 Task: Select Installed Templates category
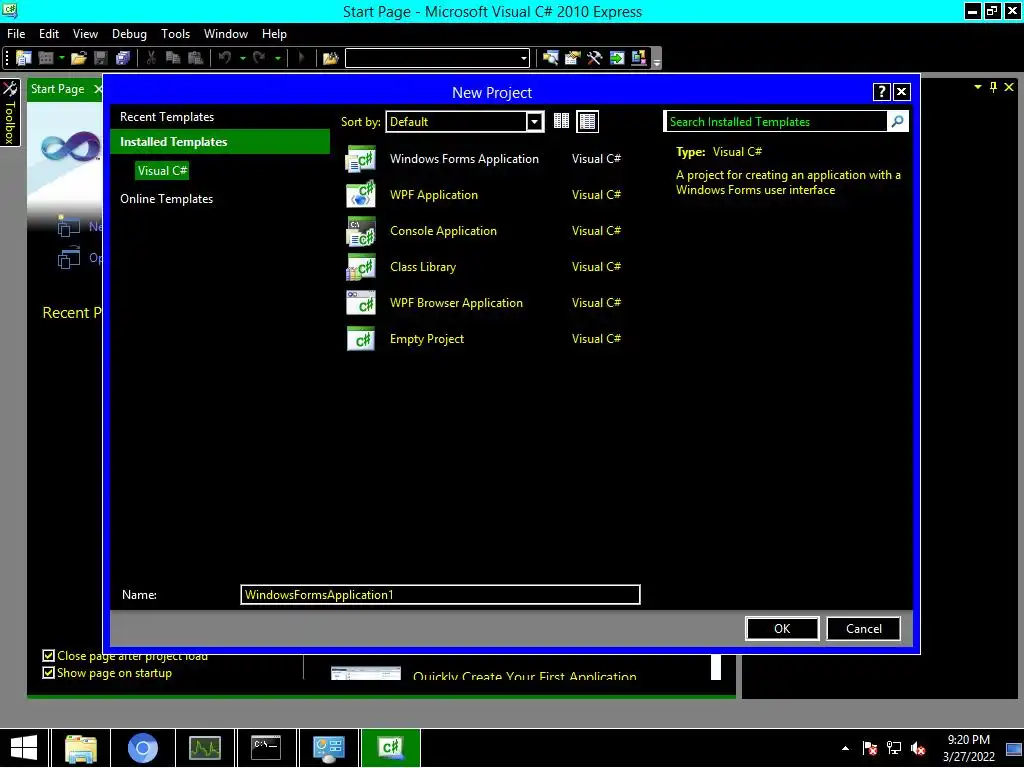[220, 142]
